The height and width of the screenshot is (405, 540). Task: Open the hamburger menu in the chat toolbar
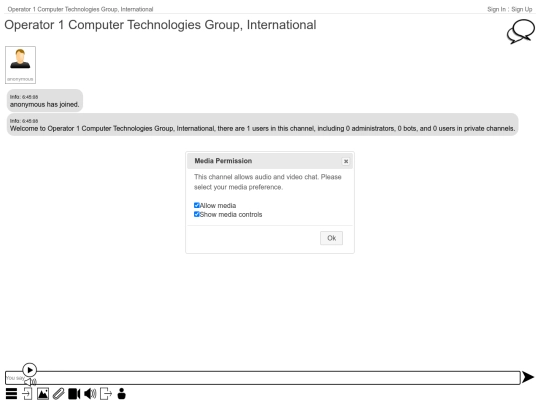point(11,394)
